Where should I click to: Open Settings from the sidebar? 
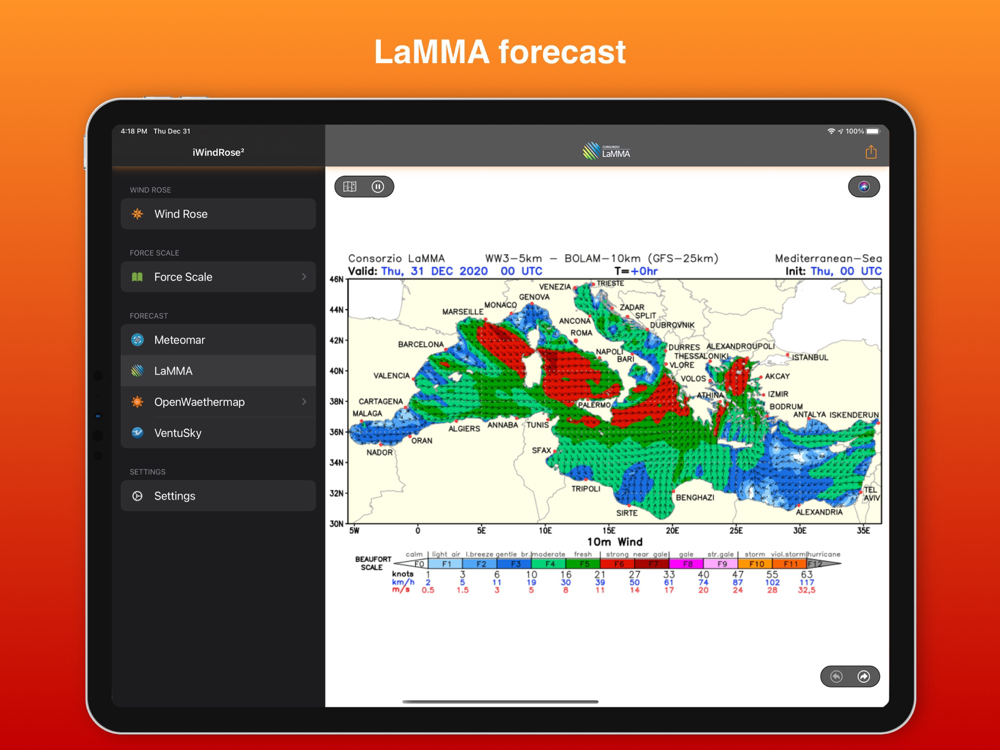218,496
